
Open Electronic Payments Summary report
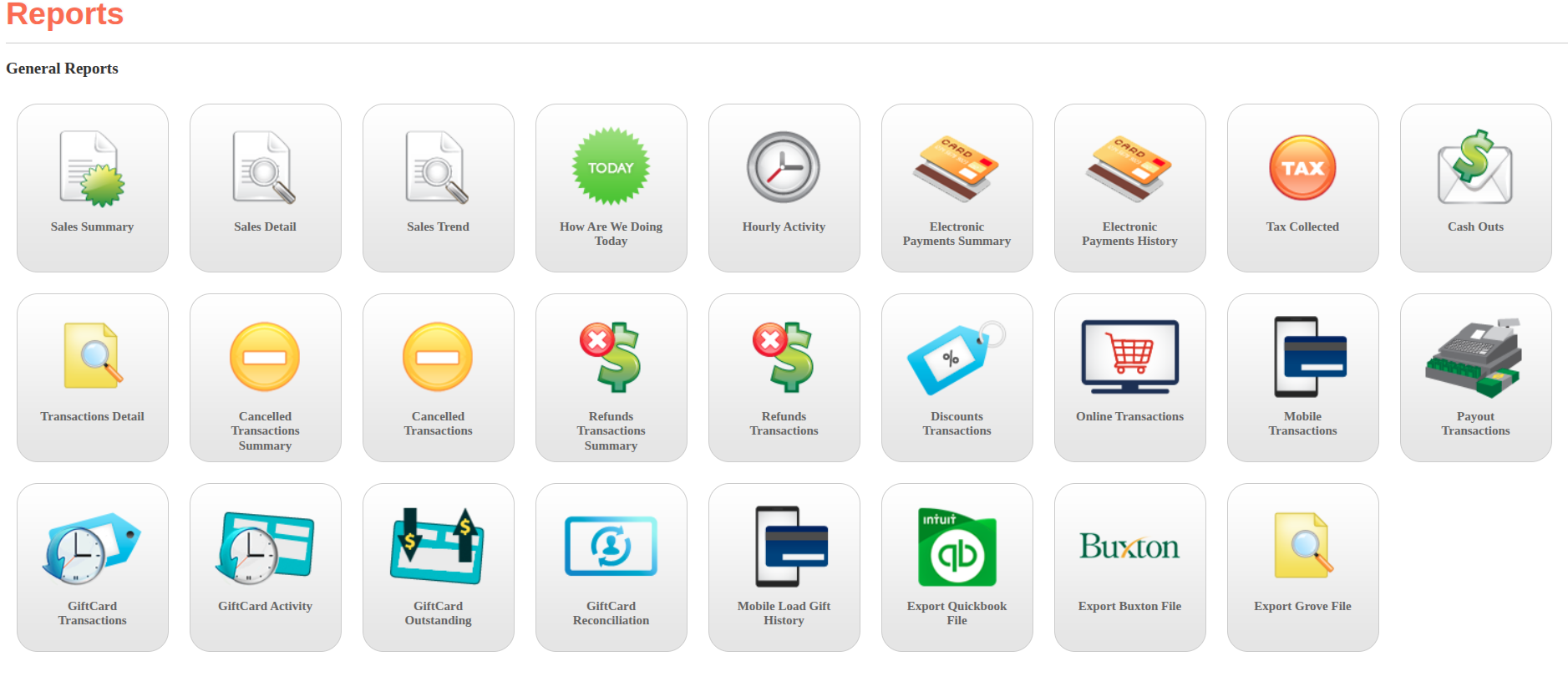point(957,187)
